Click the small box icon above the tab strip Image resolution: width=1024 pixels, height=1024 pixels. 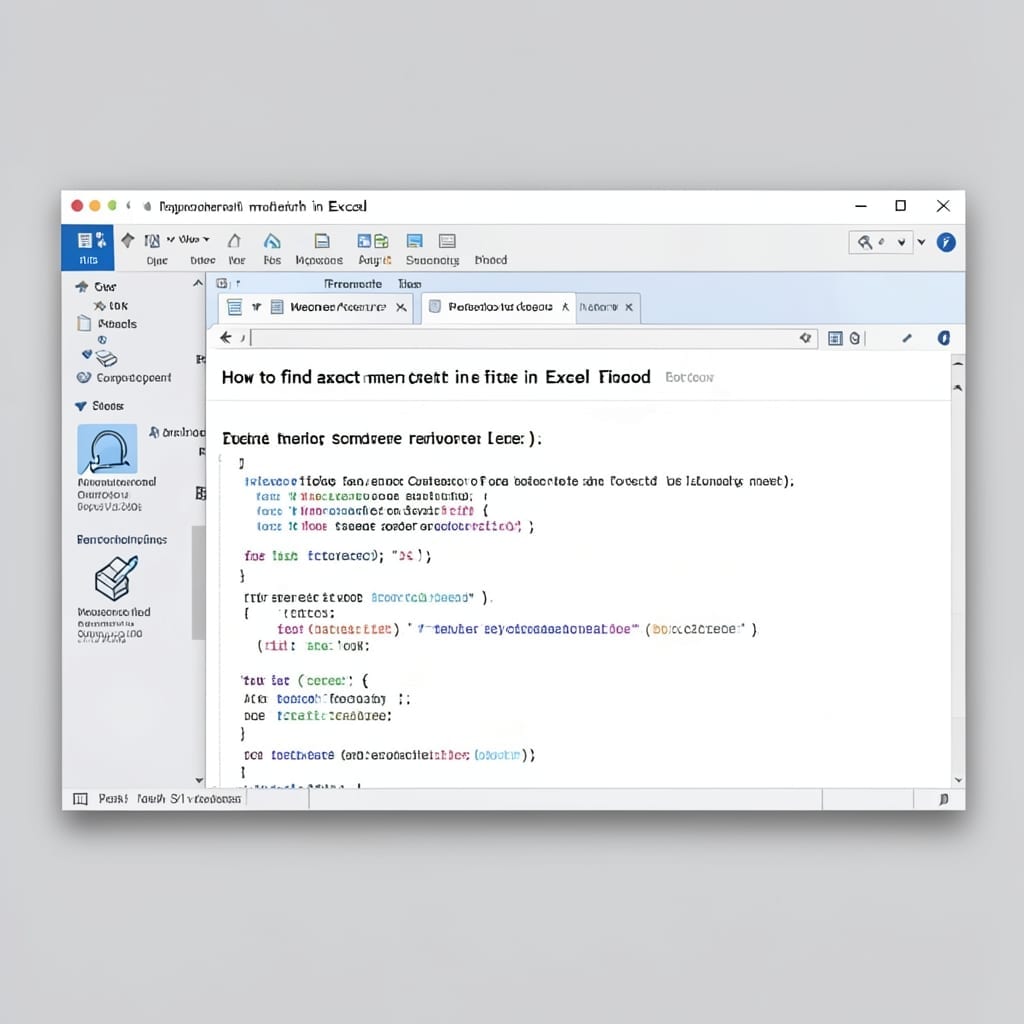(223, 283)
